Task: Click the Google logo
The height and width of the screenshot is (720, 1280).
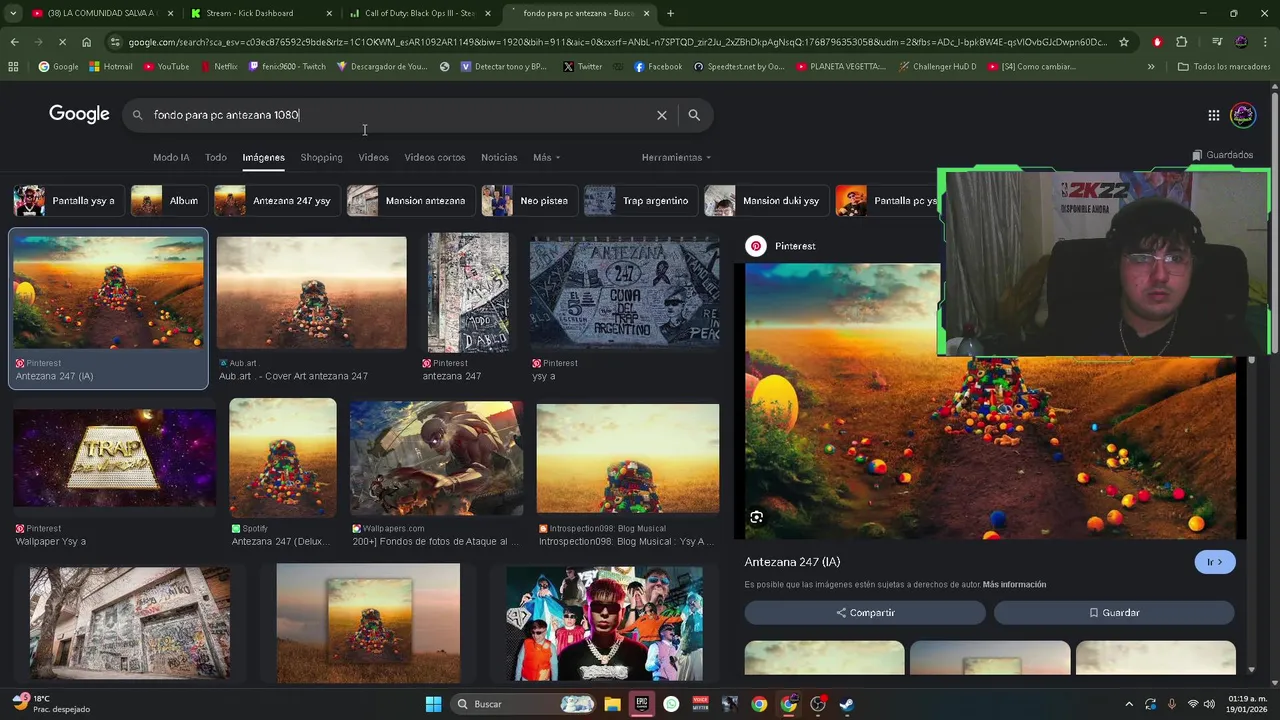Action: pyautogui.click(x=79, y=114)
